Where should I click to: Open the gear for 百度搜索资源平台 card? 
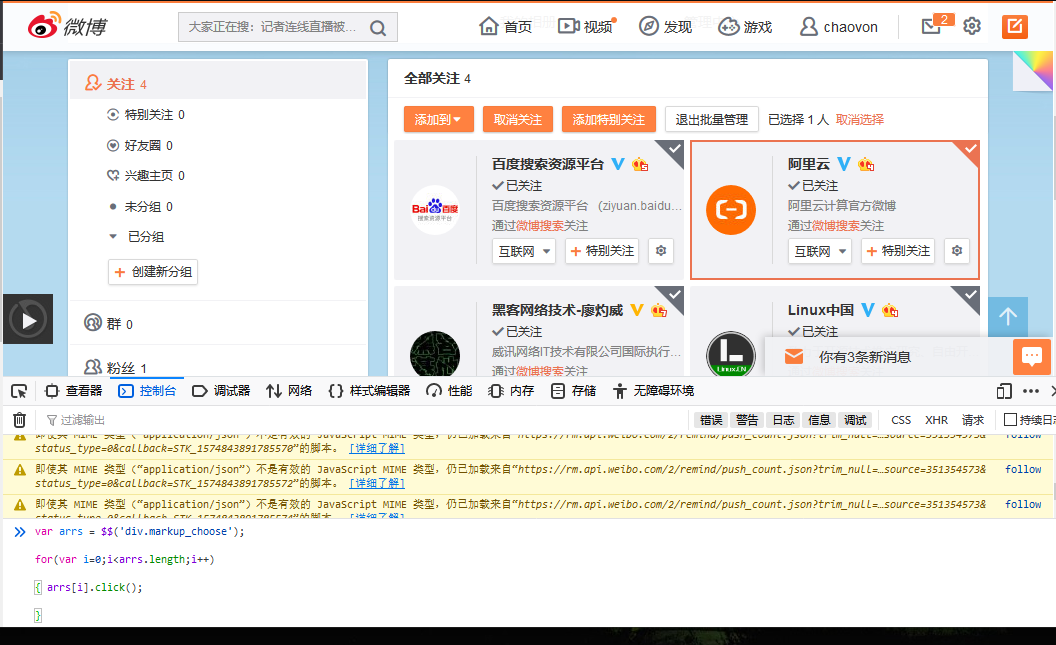pyautogui.click(x=661, y=250)
